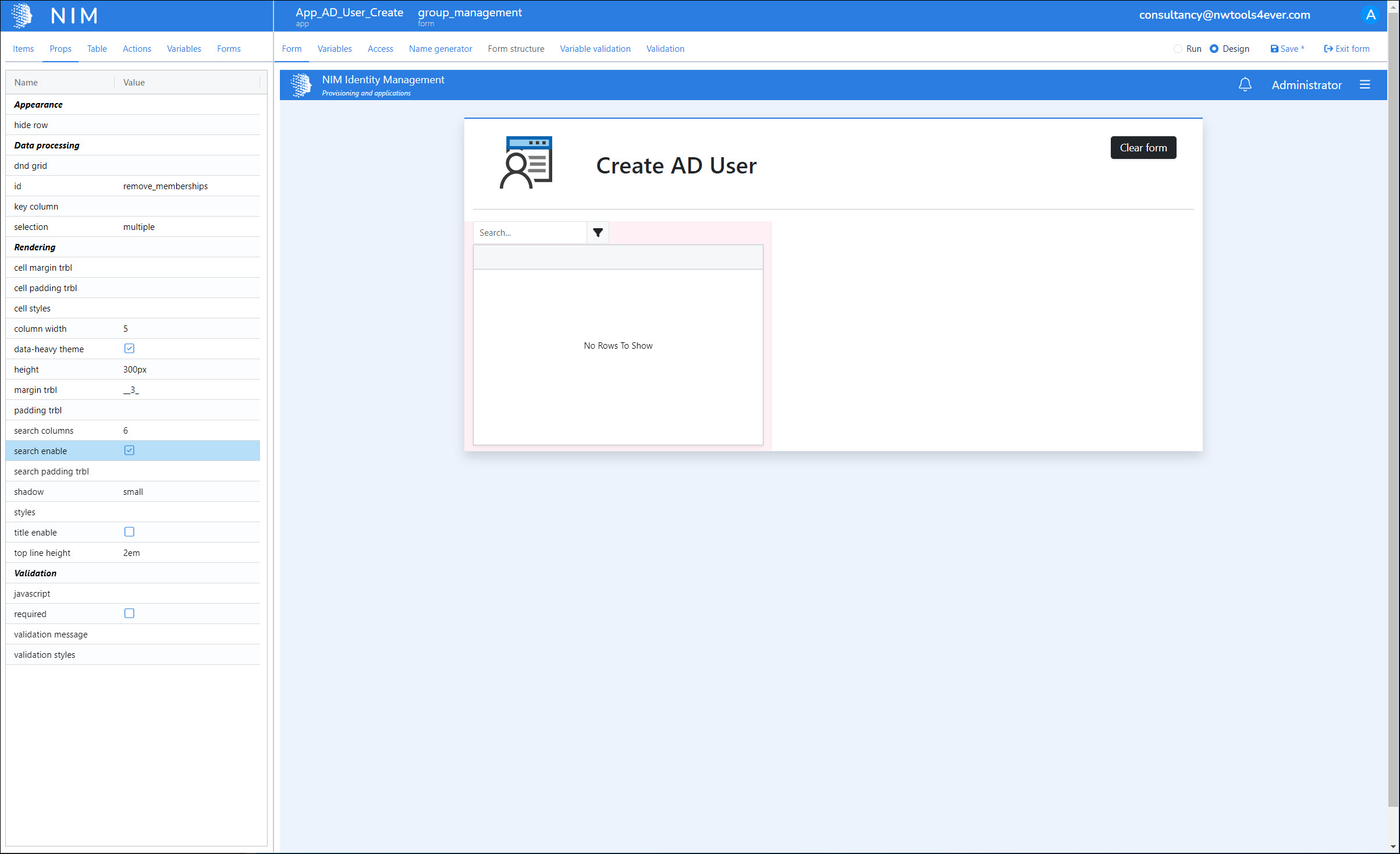Click the notification bell icon
Viewport: 1400px width, 854px height.
[1245, 85]
